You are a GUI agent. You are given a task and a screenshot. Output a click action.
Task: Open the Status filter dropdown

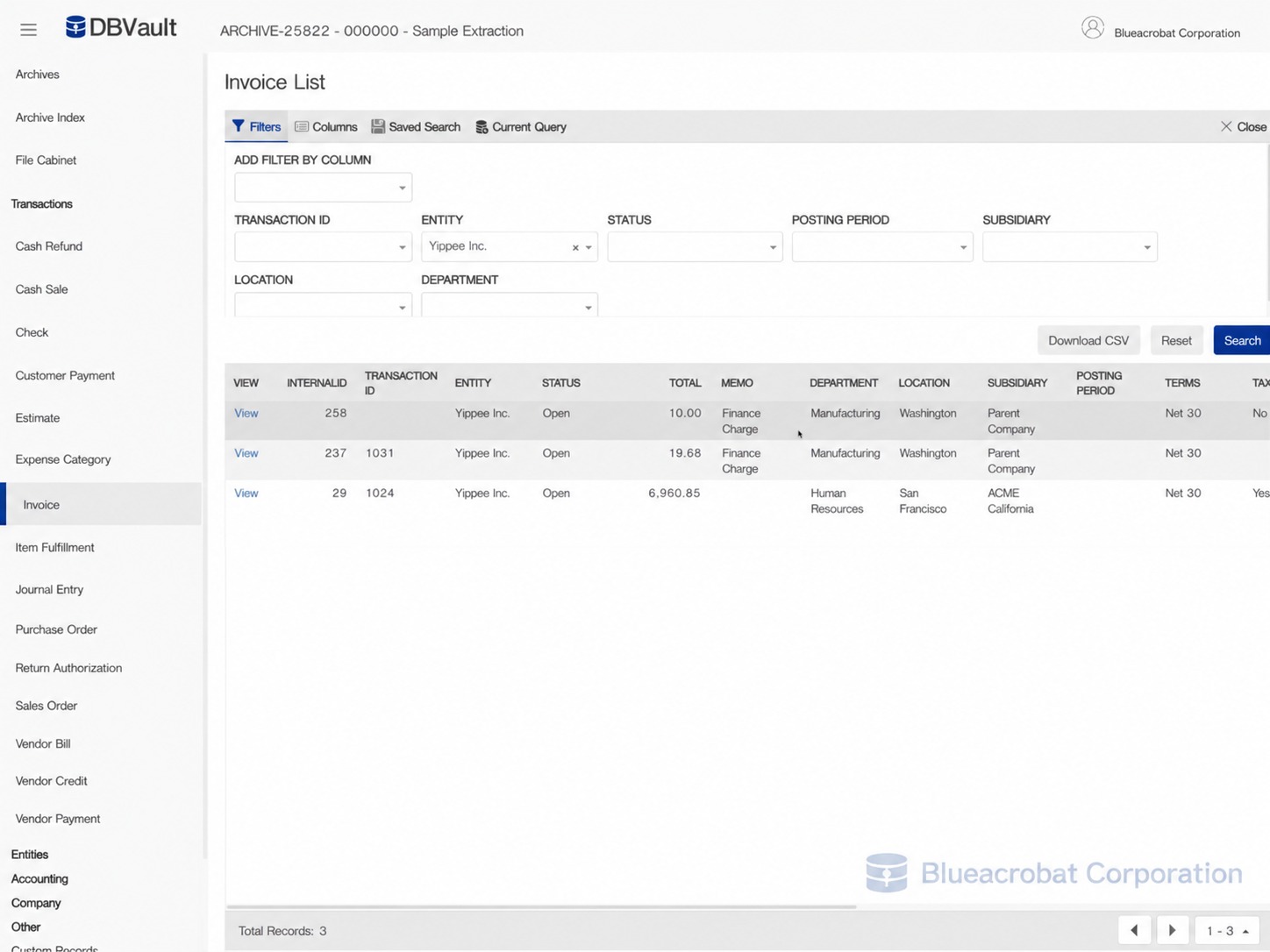coord(695,247)
